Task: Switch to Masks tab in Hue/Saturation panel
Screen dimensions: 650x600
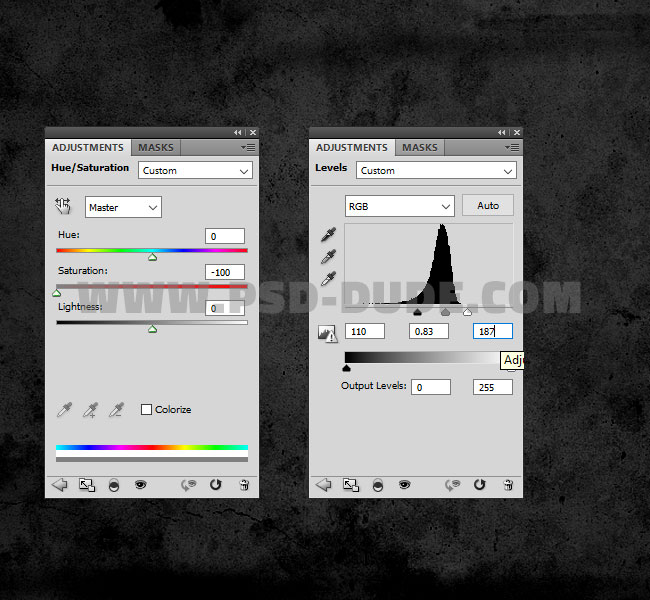Action: pos(155,148)
